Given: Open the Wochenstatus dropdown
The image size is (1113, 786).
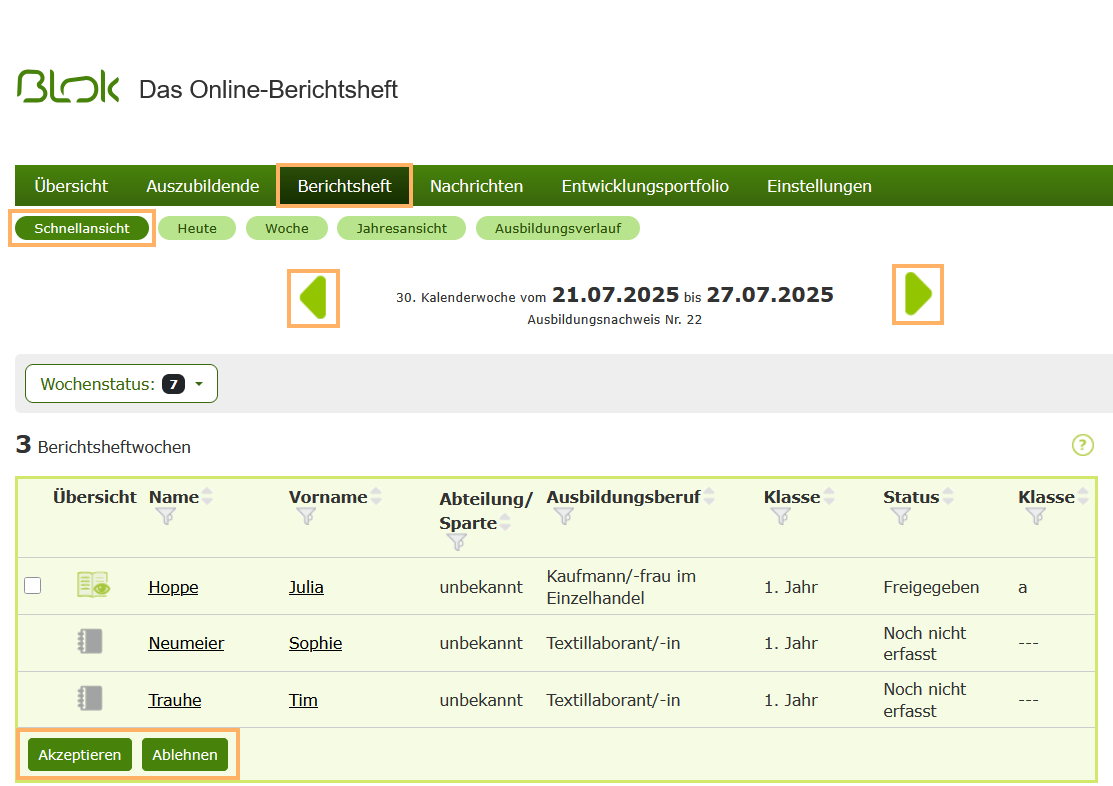Looking at the screenshot, I should pos(120,383).
